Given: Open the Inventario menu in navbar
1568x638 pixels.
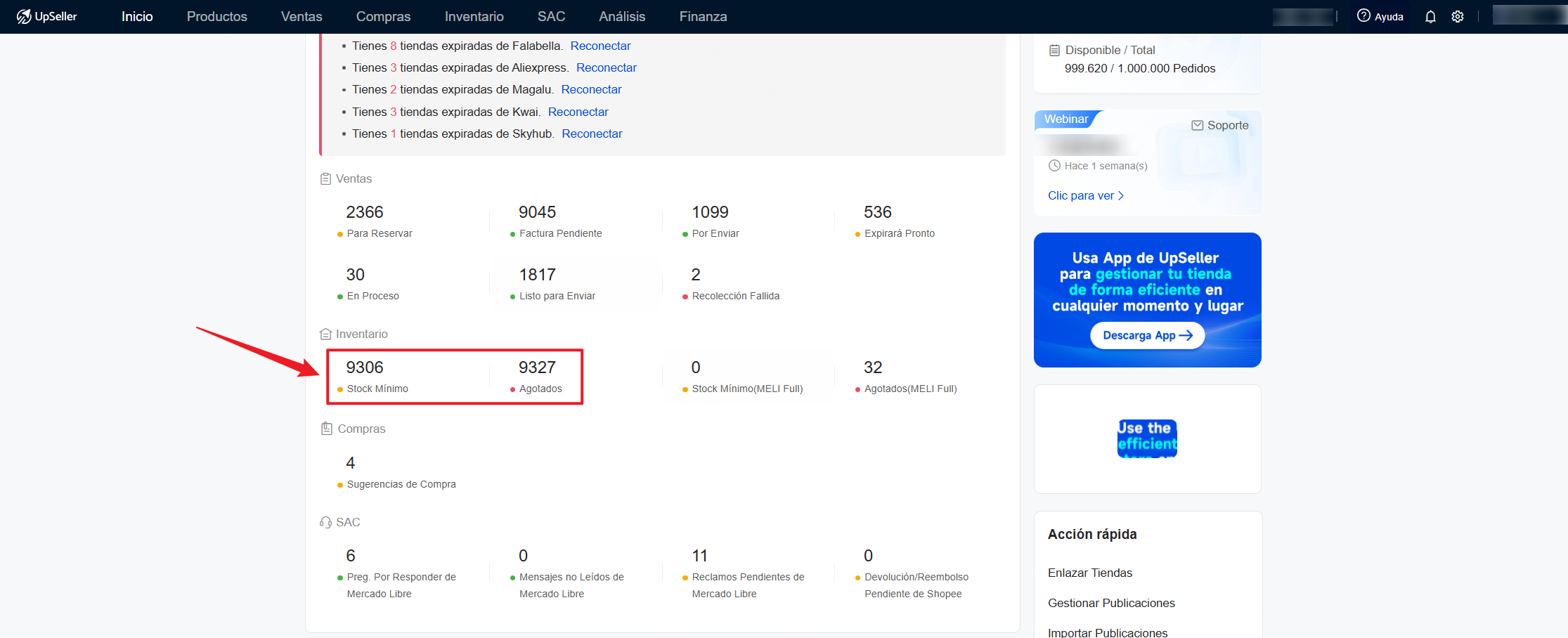Looking at the screenshot, I should pos(474,16).
